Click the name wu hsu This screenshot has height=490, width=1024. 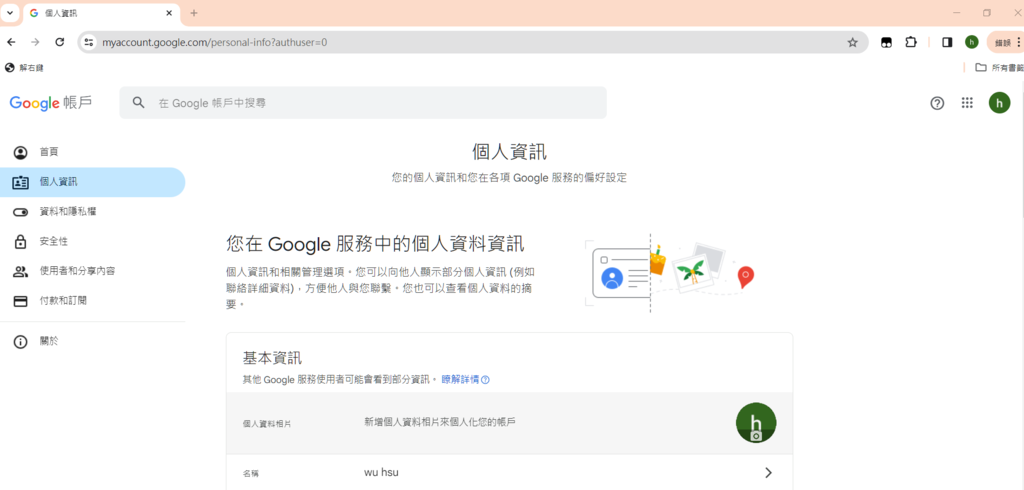tap(381, 472)
